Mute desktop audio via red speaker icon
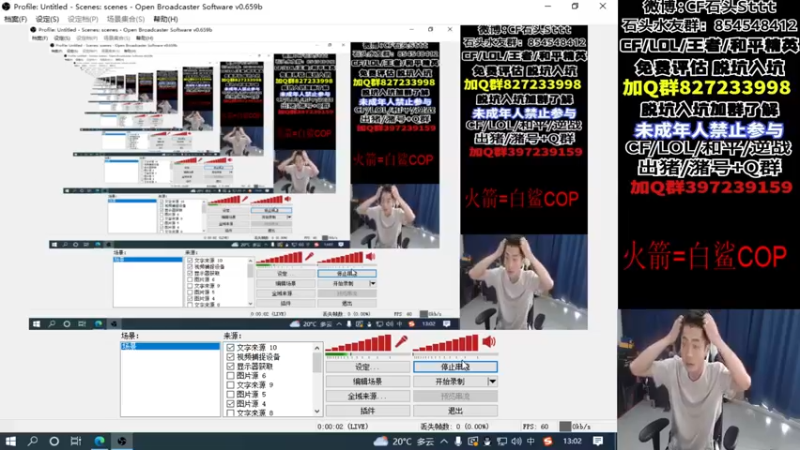Screen dimensions: 800x450 [x=489, y=341]
